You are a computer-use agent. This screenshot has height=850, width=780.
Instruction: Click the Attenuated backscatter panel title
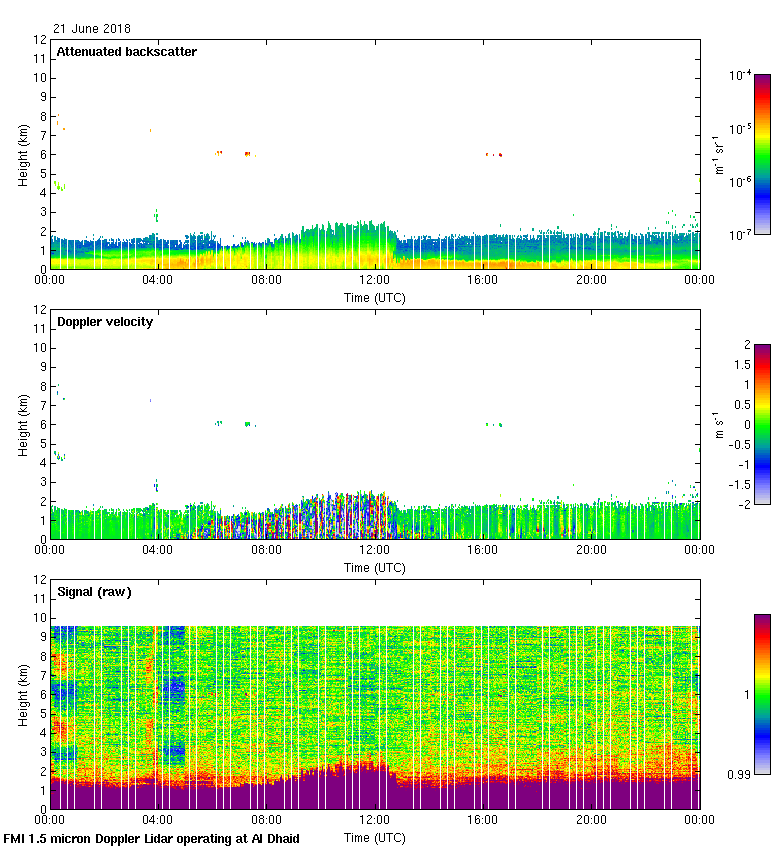tap(126, 52)
